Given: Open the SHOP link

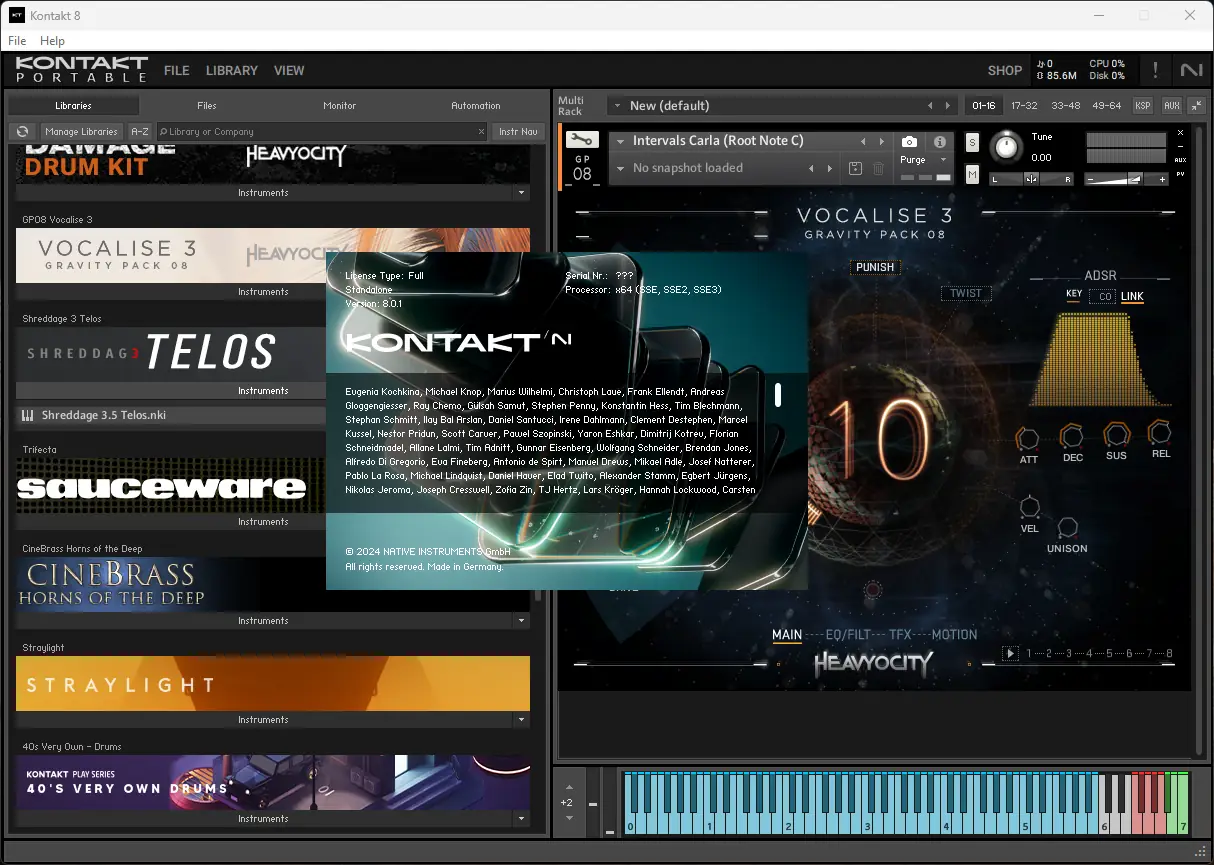Looking at the screenshot, I should 1005,71.
